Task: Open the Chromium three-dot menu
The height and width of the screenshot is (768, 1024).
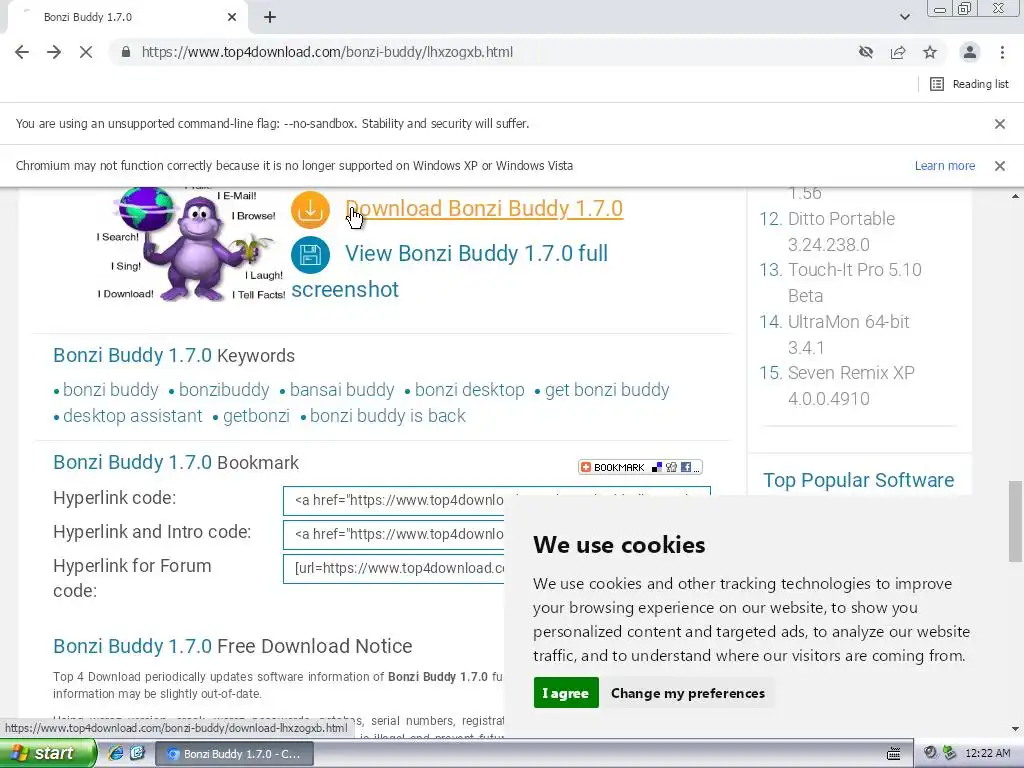Action: pos(1002,52)
